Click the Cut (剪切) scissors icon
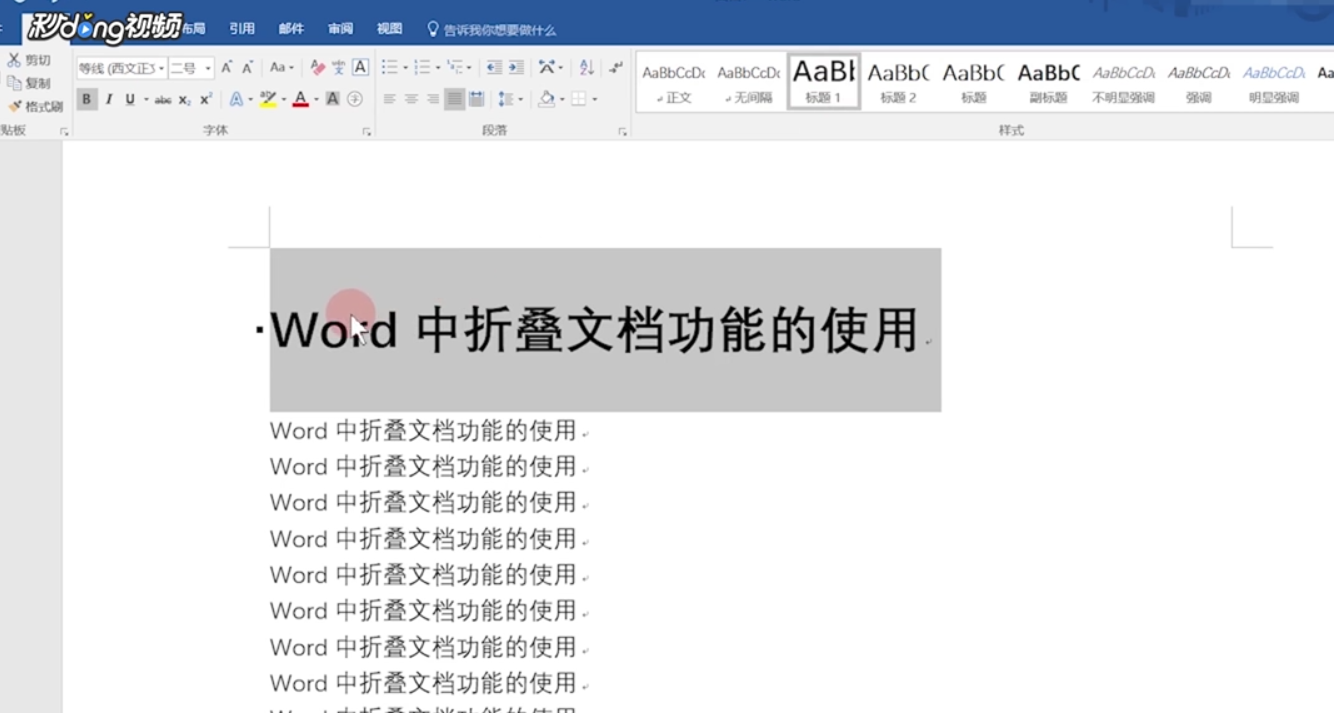 coord(14,60)
